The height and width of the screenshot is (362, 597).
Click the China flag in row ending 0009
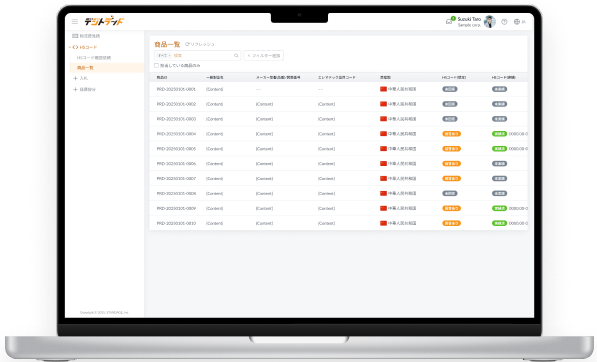(x=383, y=208)
